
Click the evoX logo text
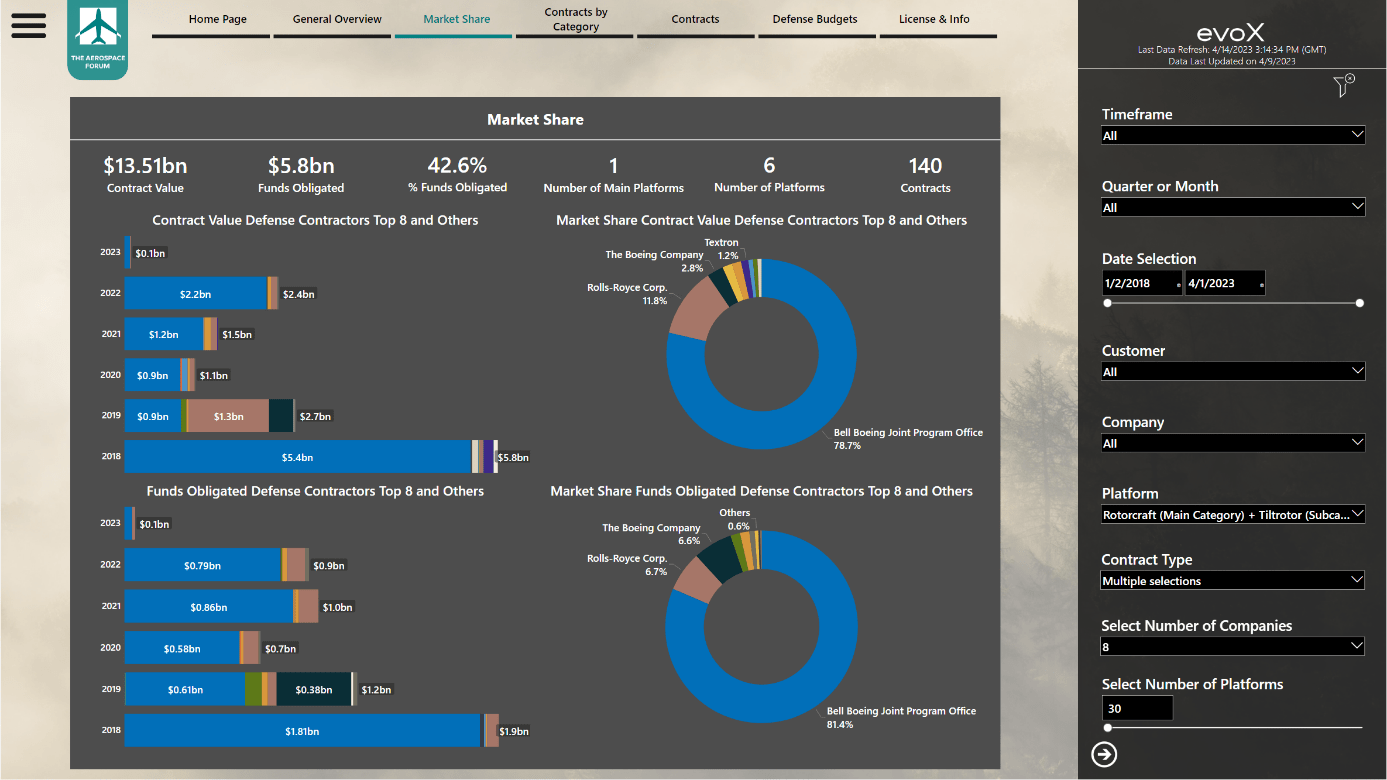click(x=1231, y=33)
